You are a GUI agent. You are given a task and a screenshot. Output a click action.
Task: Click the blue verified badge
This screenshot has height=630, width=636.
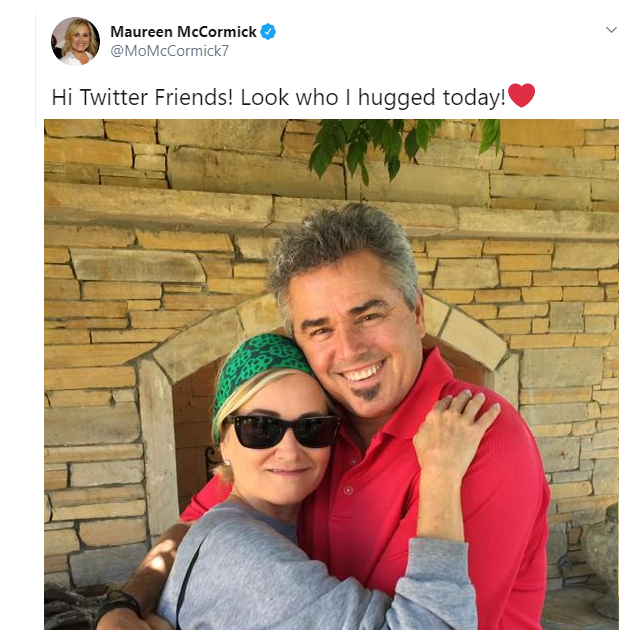pos(268,32)
